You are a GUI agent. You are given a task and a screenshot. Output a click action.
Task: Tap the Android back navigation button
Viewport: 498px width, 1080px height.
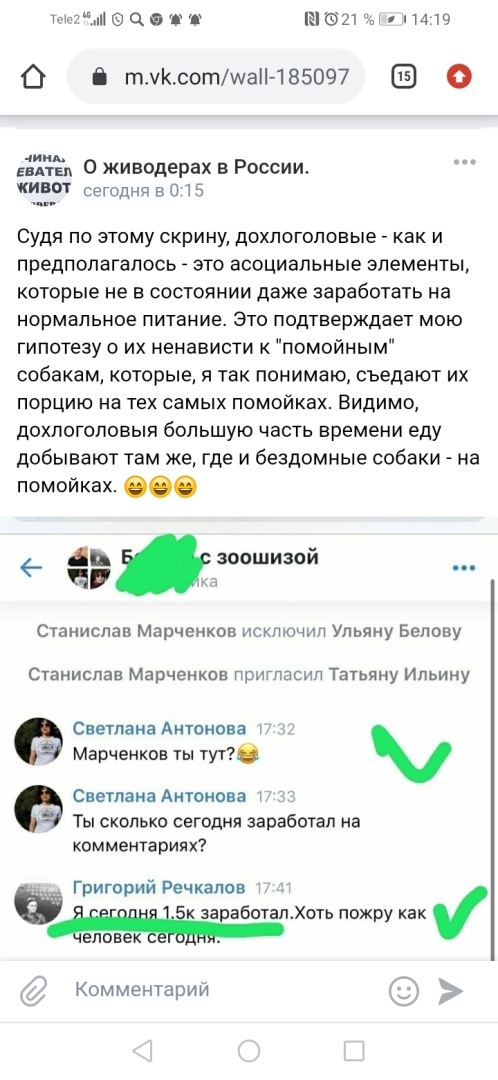click(x=143, y=1050)
